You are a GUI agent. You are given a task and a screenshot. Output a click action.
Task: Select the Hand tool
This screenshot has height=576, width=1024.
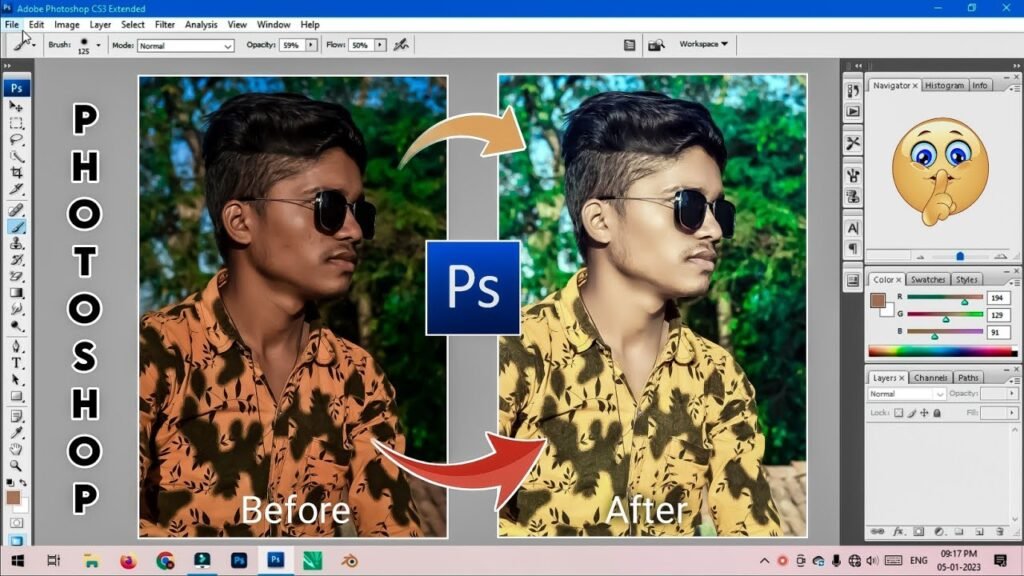coord(16,449)
